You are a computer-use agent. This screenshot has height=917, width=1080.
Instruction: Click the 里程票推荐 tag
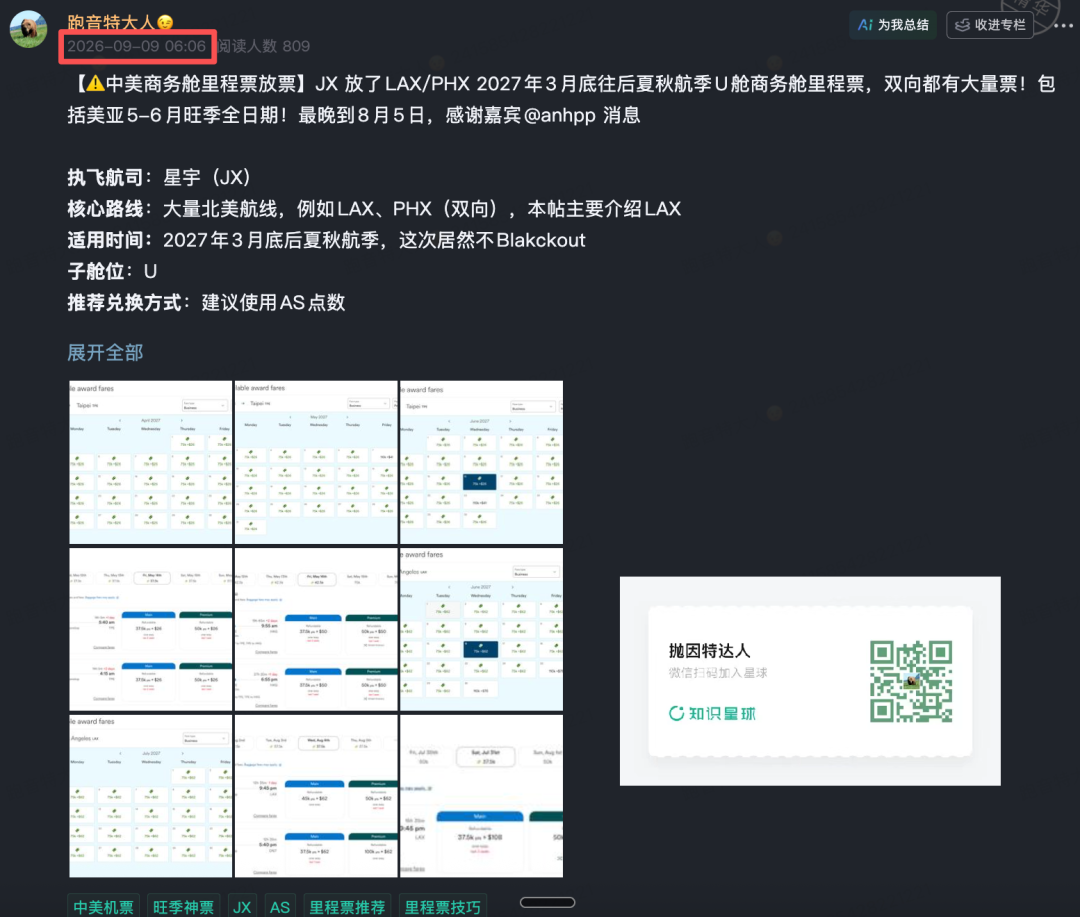pyautogui.click(x=347, y=906)
